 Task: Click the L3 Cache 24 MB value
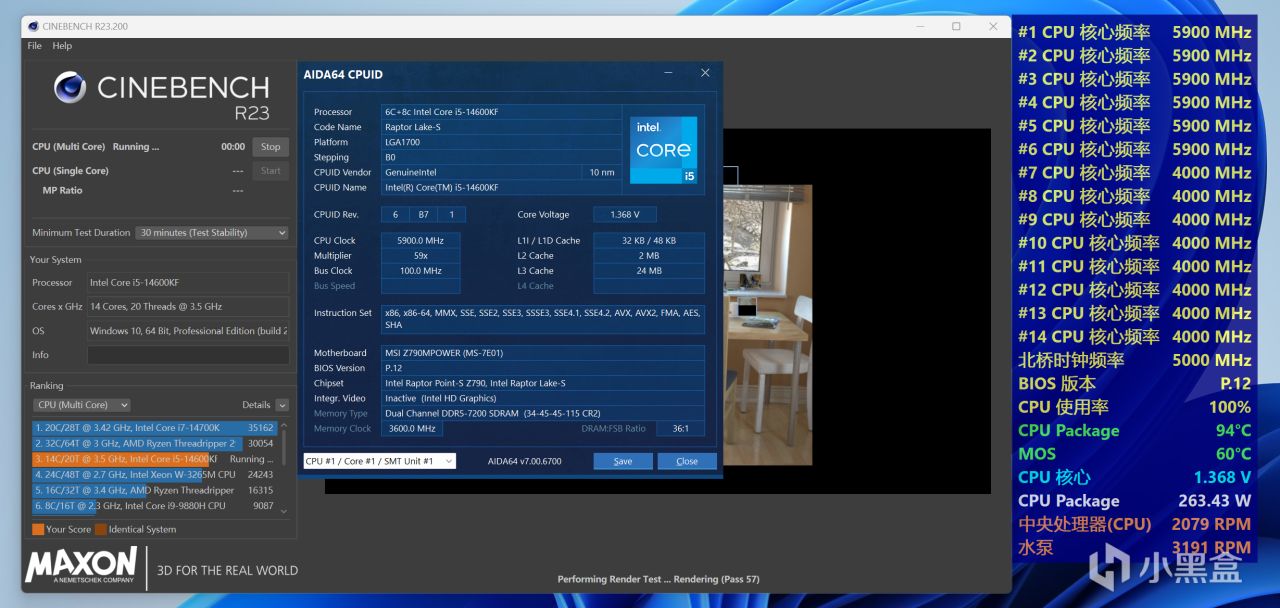[x=649, y=270]
